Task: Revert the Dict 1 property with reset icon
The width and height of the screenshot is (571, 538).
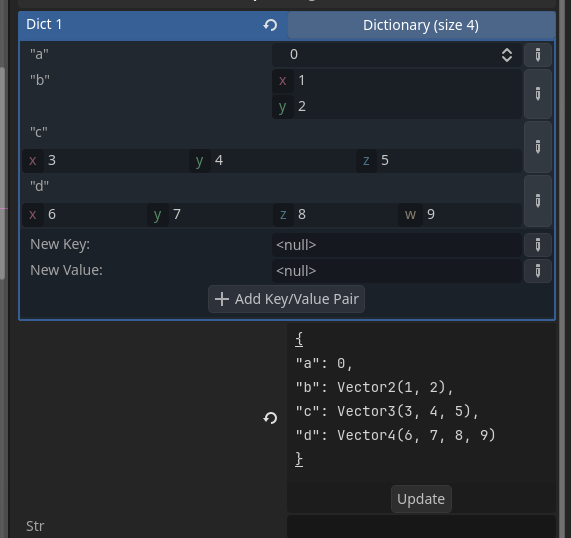Action: click(270, 25)
